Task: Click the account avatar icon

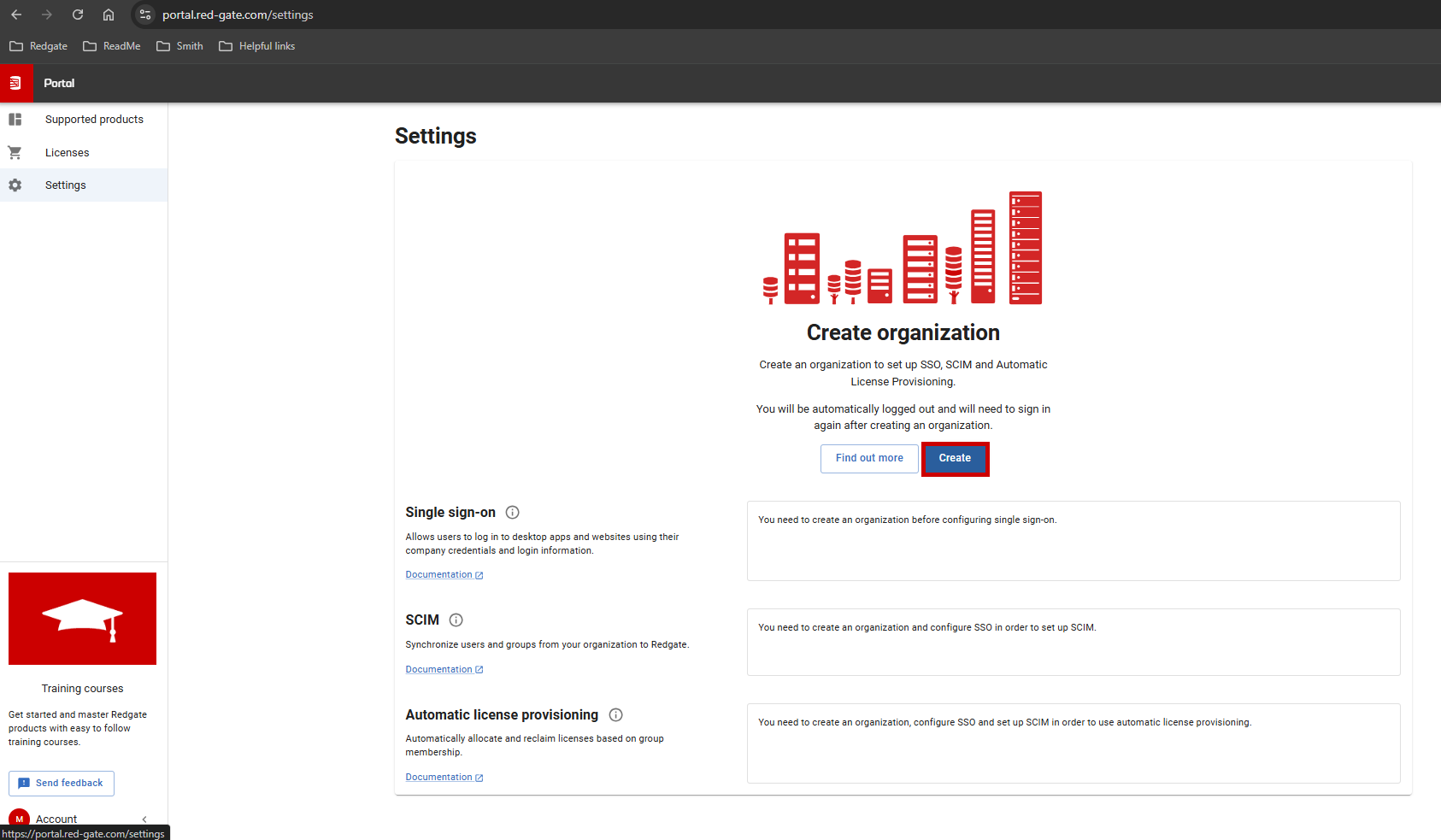Action: pos(19,819)
